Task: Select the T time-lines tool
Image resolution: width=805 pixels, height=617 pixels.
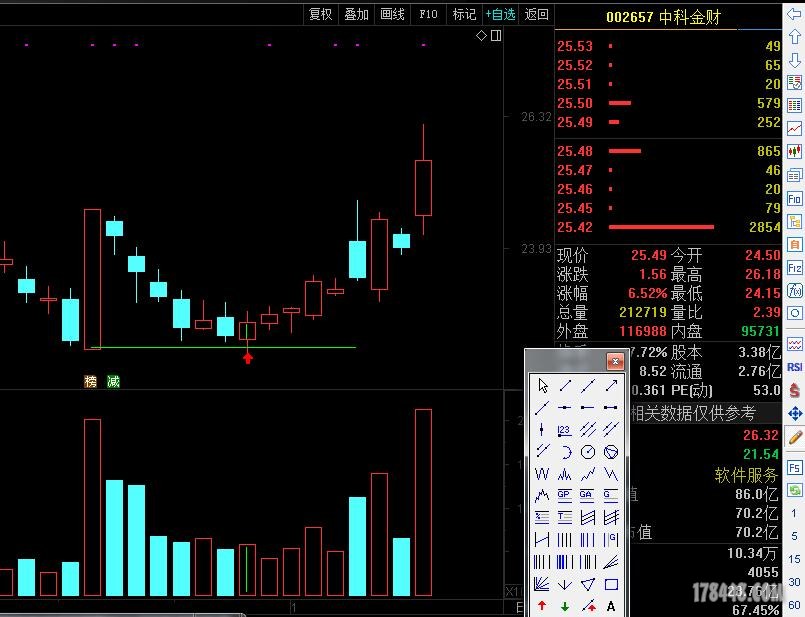Action: pos(564,517)
